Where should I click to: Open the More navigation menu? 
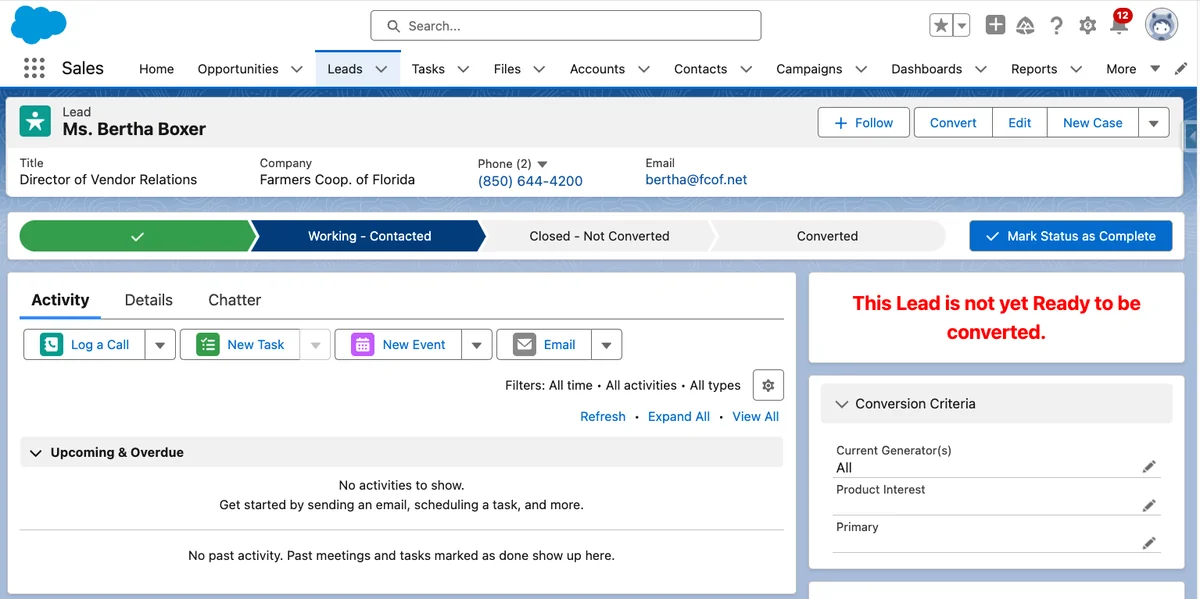[1132, 69]
